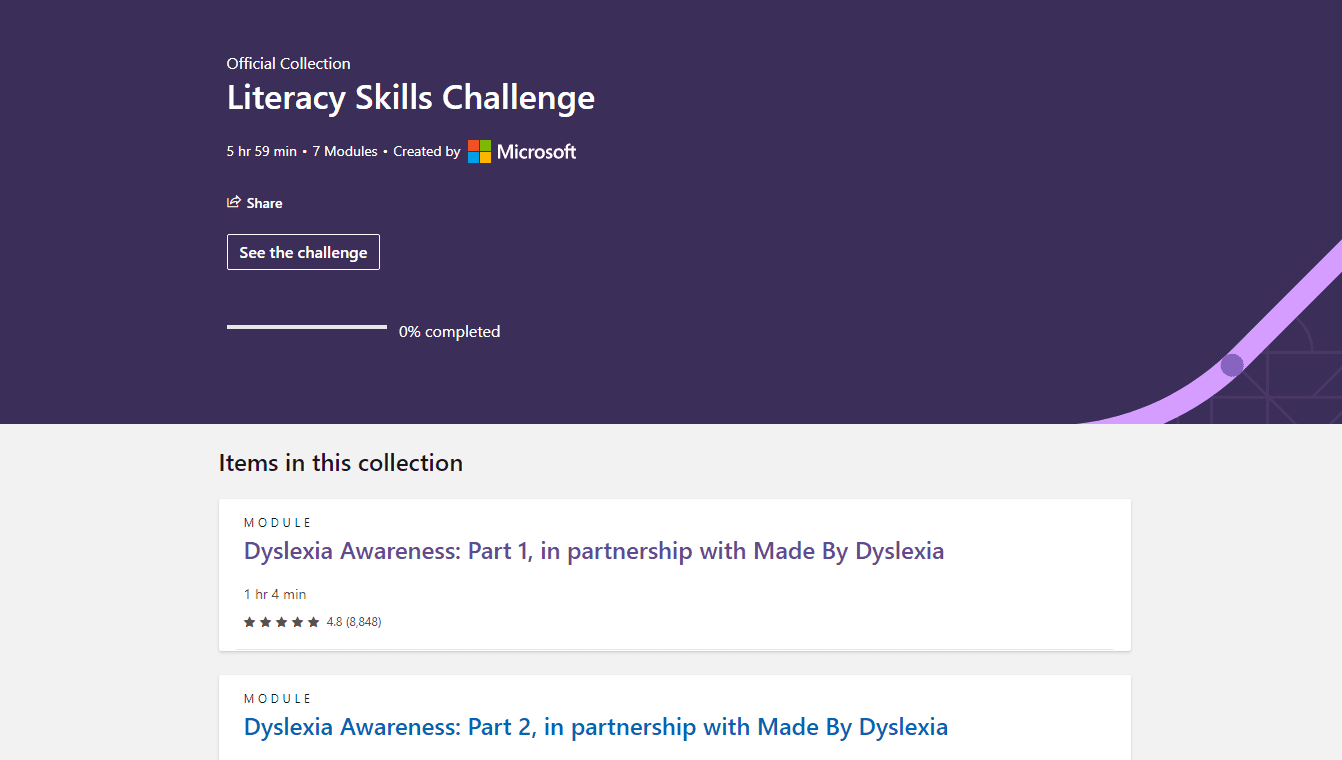
Task: Click the Items in this collection heading
Action: [341, 463]
